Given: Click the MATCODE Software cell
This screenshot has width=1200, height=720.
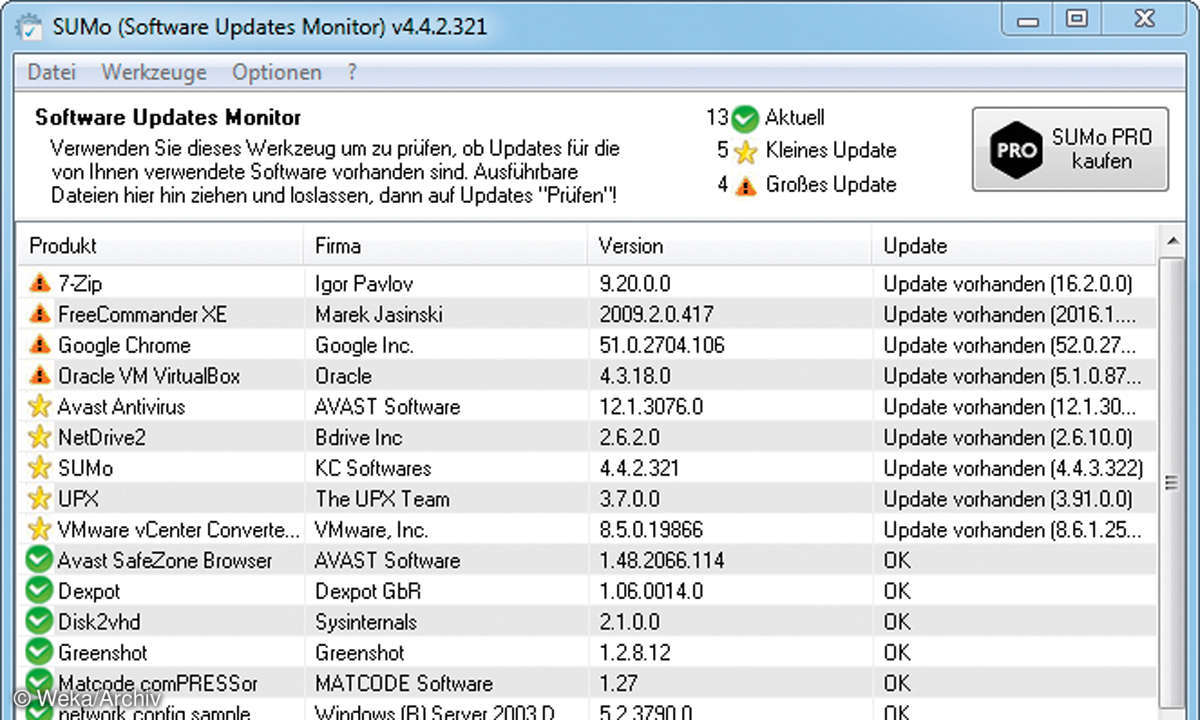Looking at the screenshot, I should 404,684.
